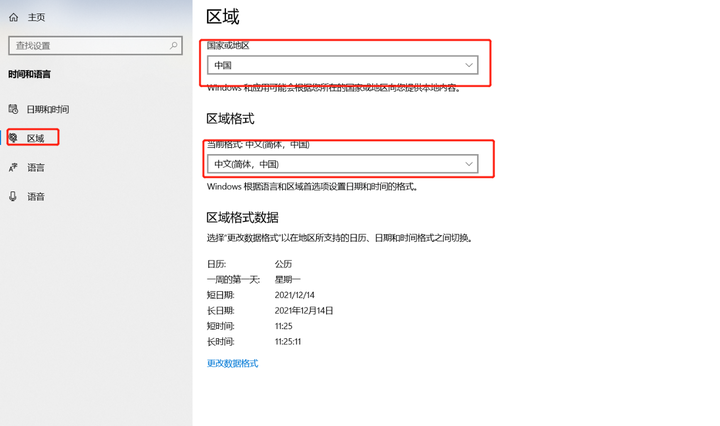Image resolution: width=720 pixels, height=426 pixels.
Task: Click the 日期和时间 clock icon
Action: click(x=13, y=109)
